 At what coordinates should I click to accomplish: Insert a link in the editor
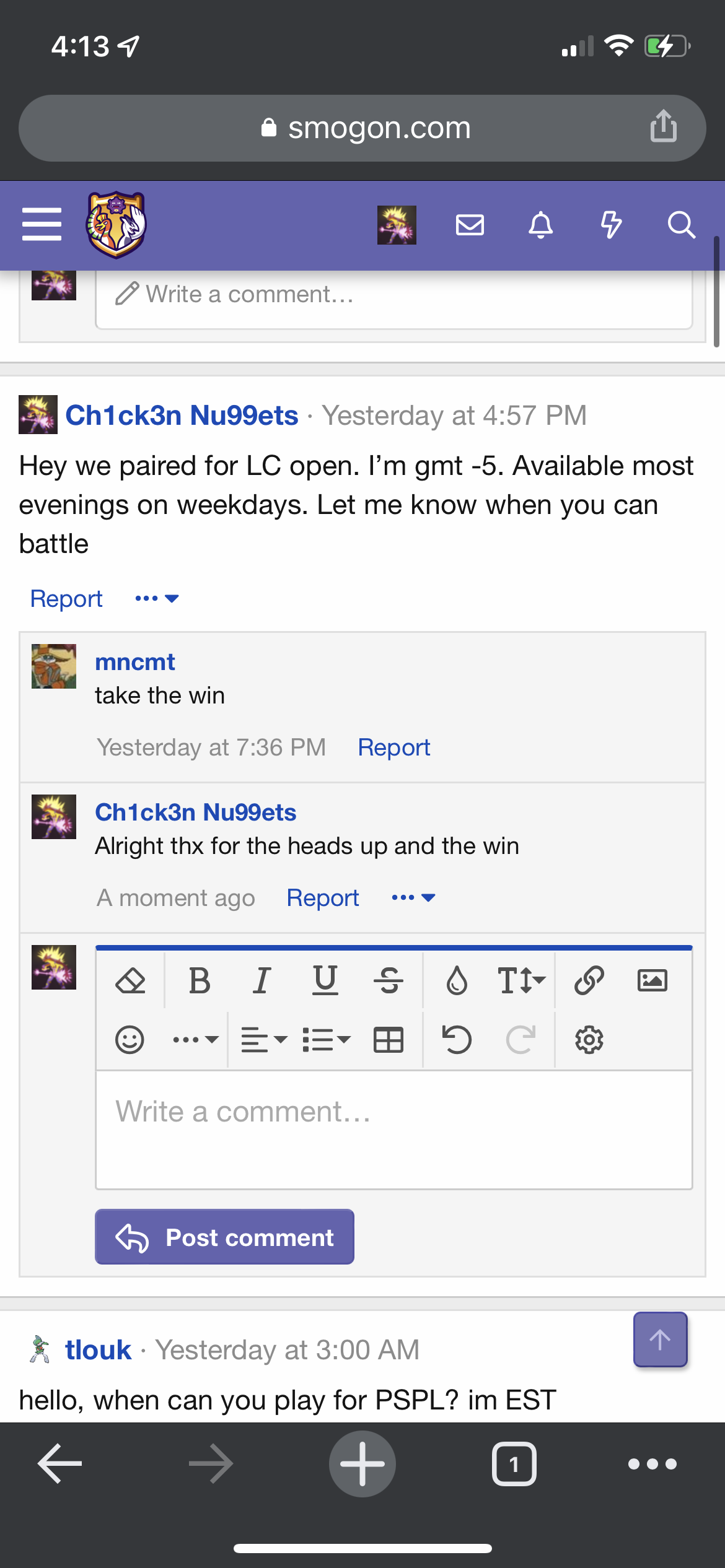pyautogui.click(x=589, y=980)
